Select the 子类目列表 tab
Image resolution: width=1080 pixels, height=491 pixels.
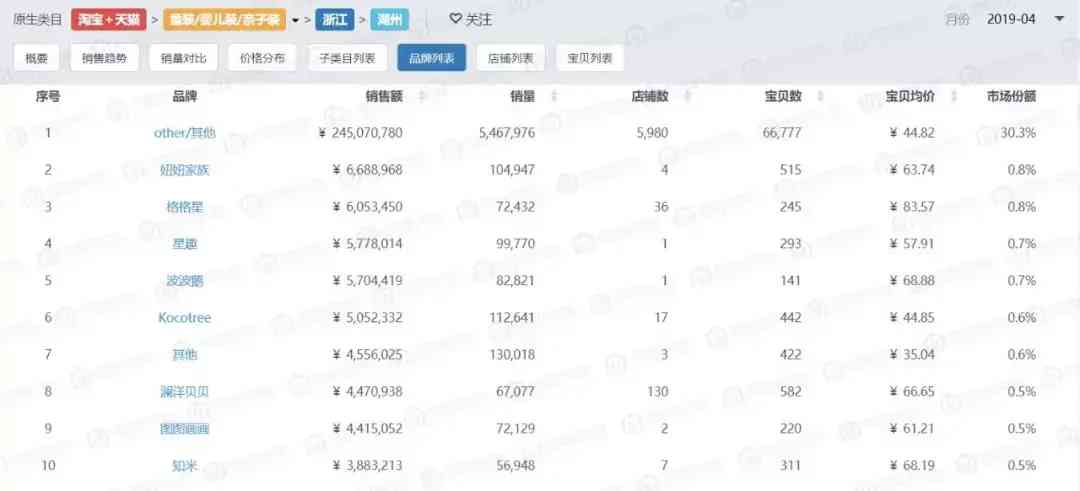tap(347, 58)
